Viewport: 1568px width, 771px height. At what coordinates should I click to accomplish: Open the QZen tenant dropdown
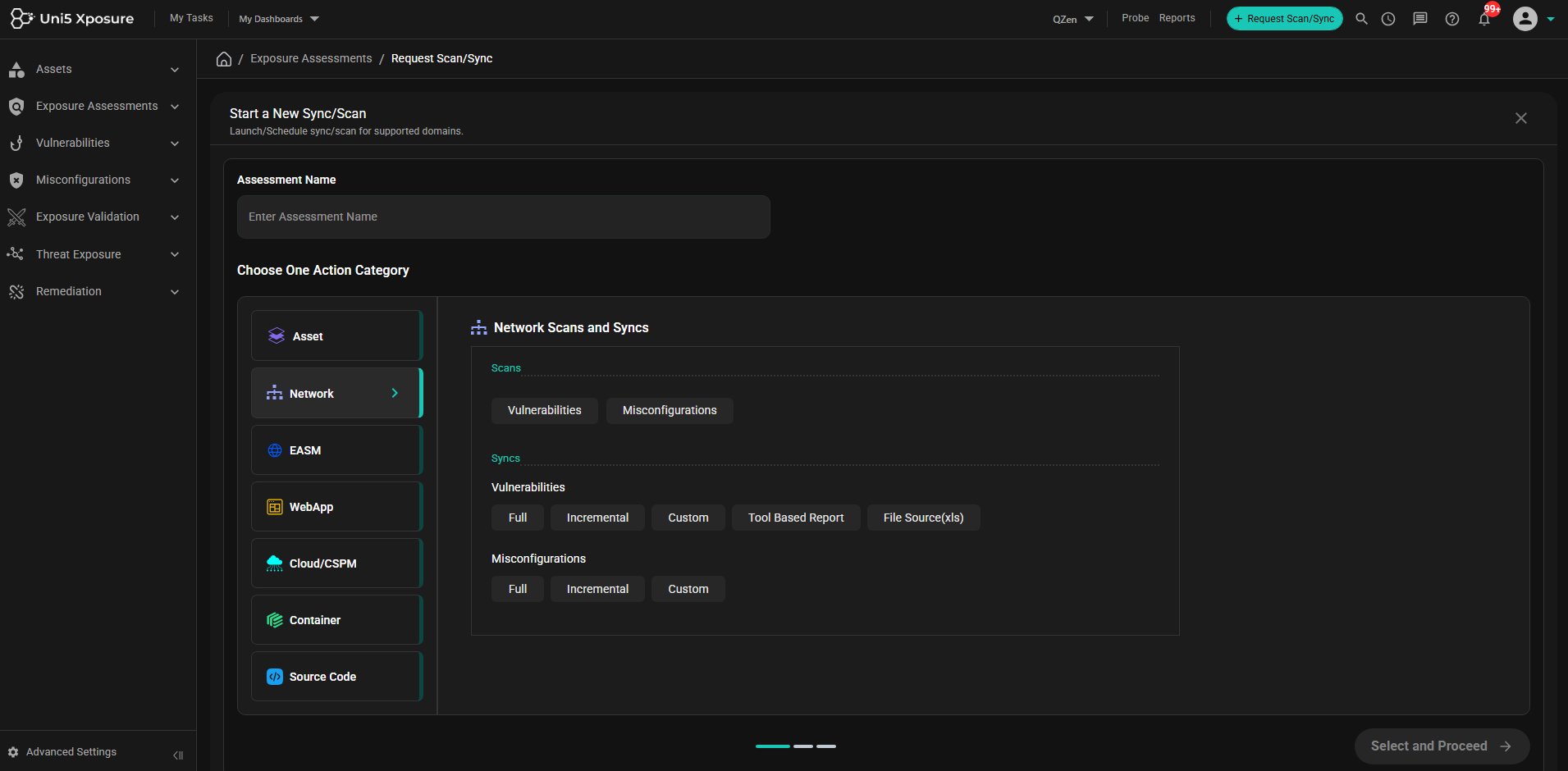1073,19
